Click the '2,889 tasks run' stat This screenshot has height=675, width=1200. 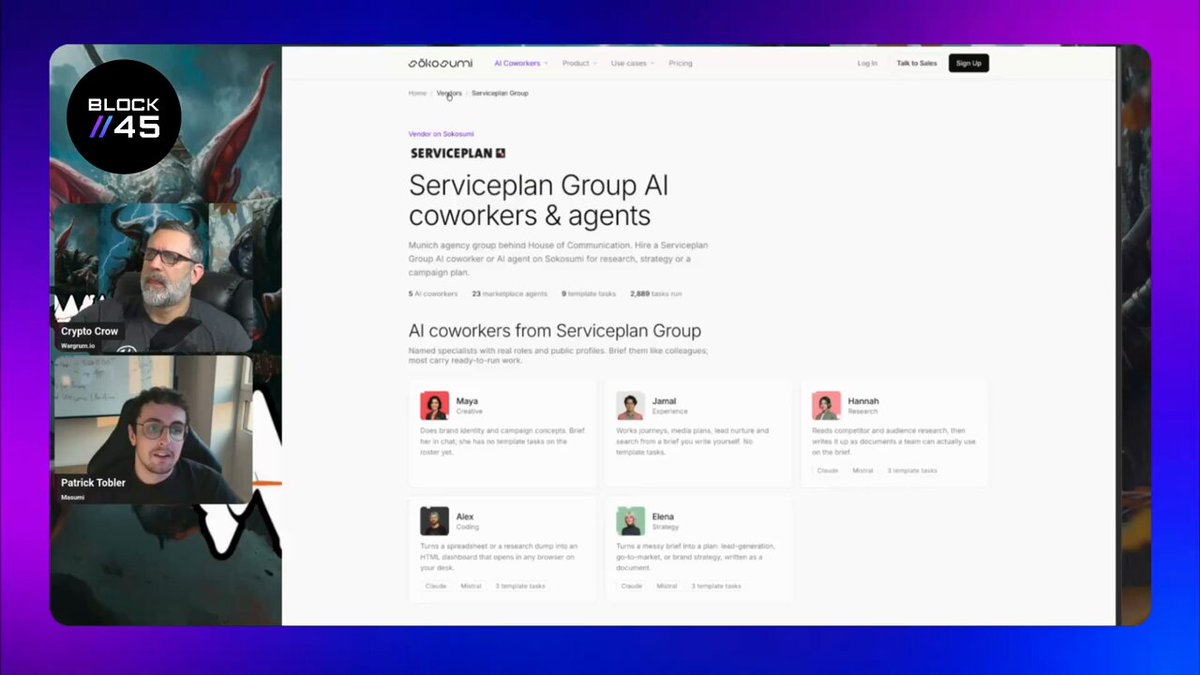click(656, 294)
